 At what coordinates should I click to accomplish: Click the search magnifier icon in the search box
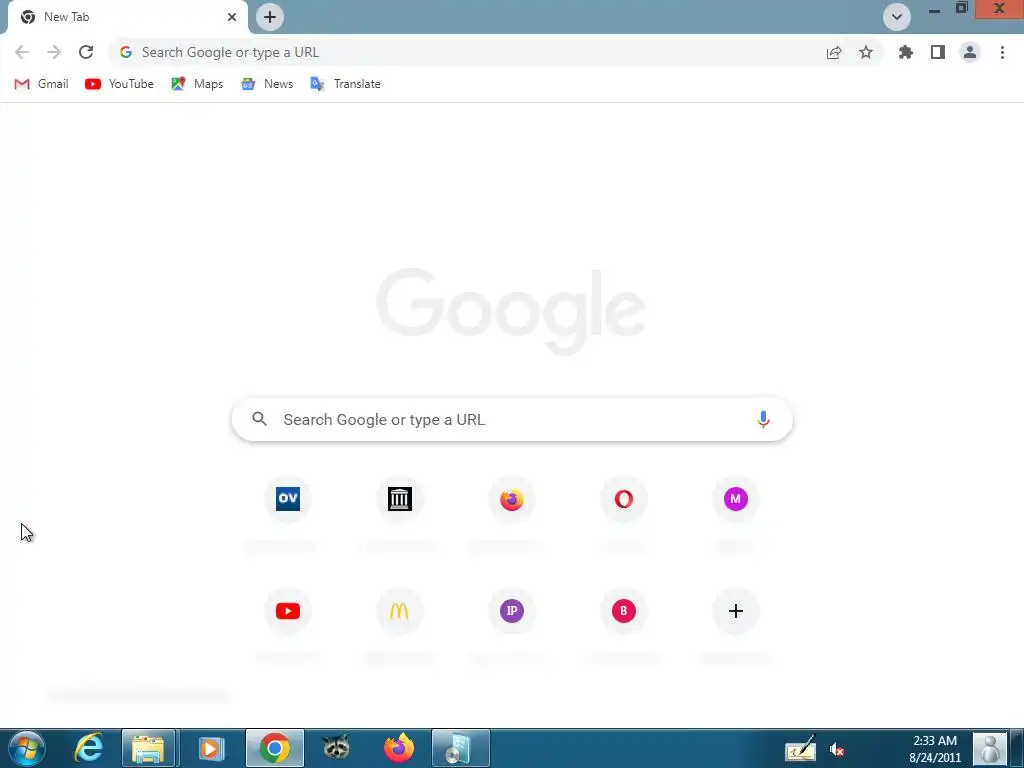coord(259,419)
